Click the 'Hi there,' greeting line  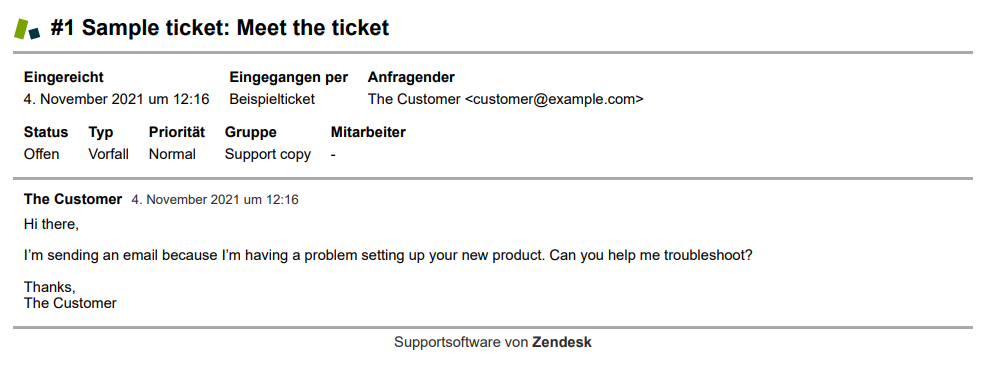pyautogui.click(x=51, y=224)
